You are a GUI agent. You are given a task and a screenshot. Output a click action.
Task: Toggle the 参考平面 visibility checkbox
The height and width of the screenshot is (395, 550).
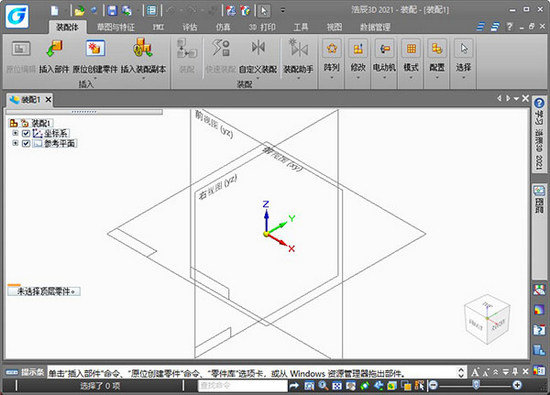[x=26, y=143]
